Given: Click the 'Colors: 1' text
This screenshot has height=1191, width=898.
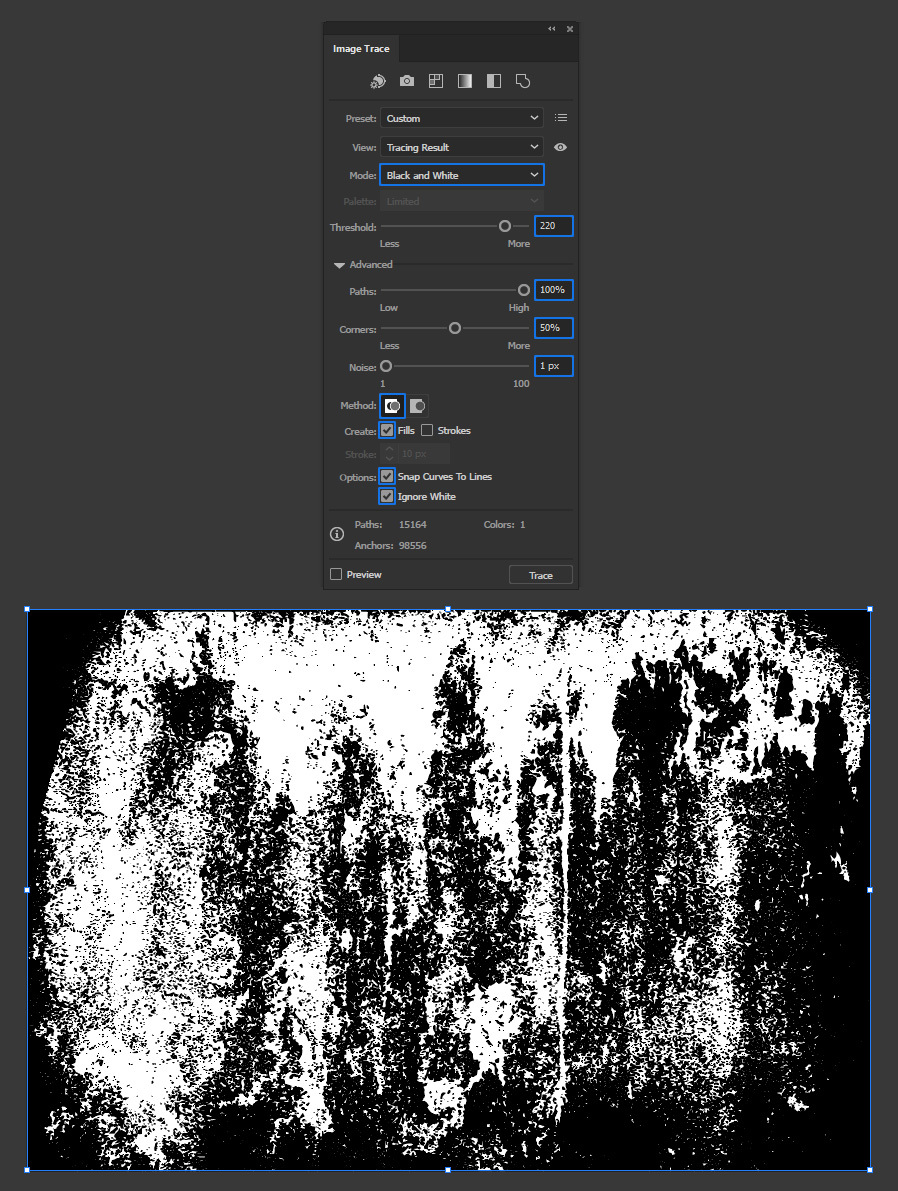Looking at the screenshot, I should coord(504,524).
